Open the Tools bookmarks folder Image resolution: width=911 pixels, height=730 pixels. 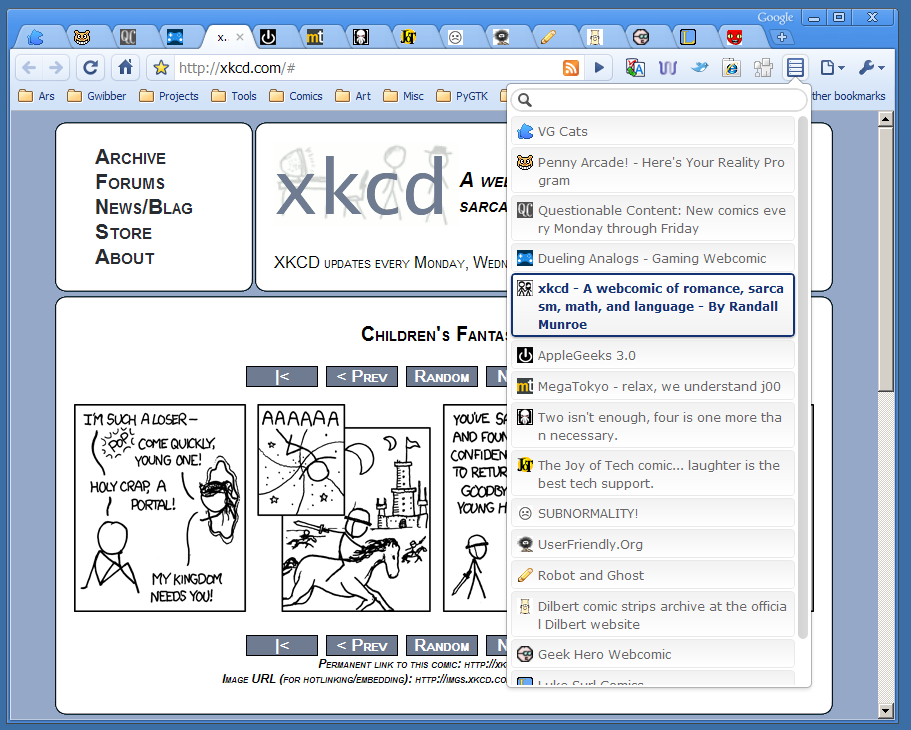(234, 96)
